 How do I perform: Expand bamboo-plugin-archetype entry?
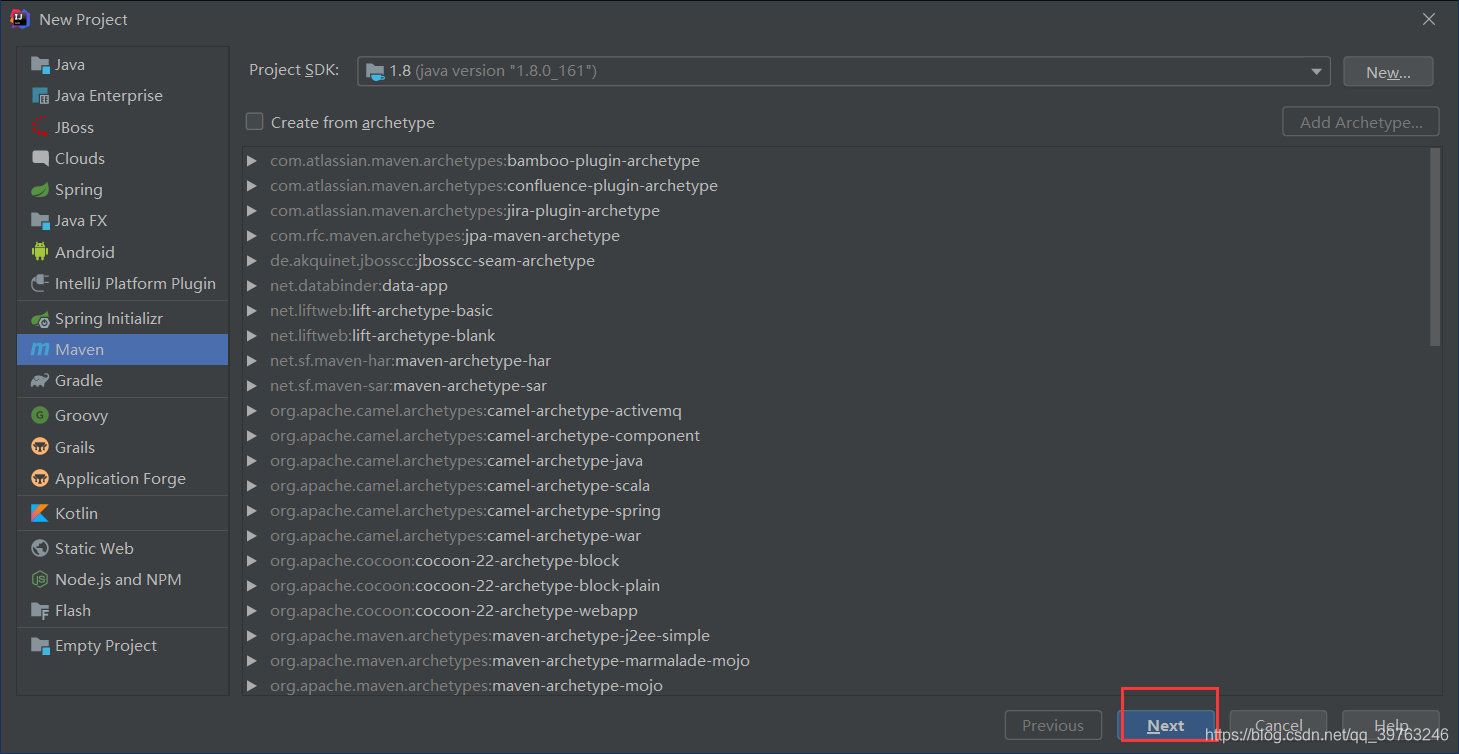click(x=252, y=161)
